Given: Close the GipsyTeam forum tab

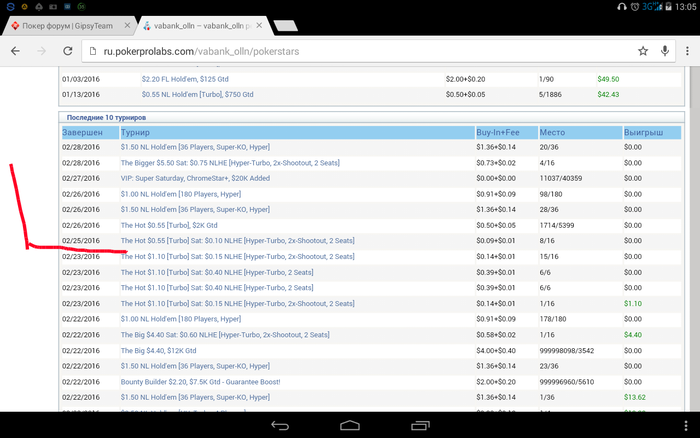Looking at the screenshot, I should 127,25.
